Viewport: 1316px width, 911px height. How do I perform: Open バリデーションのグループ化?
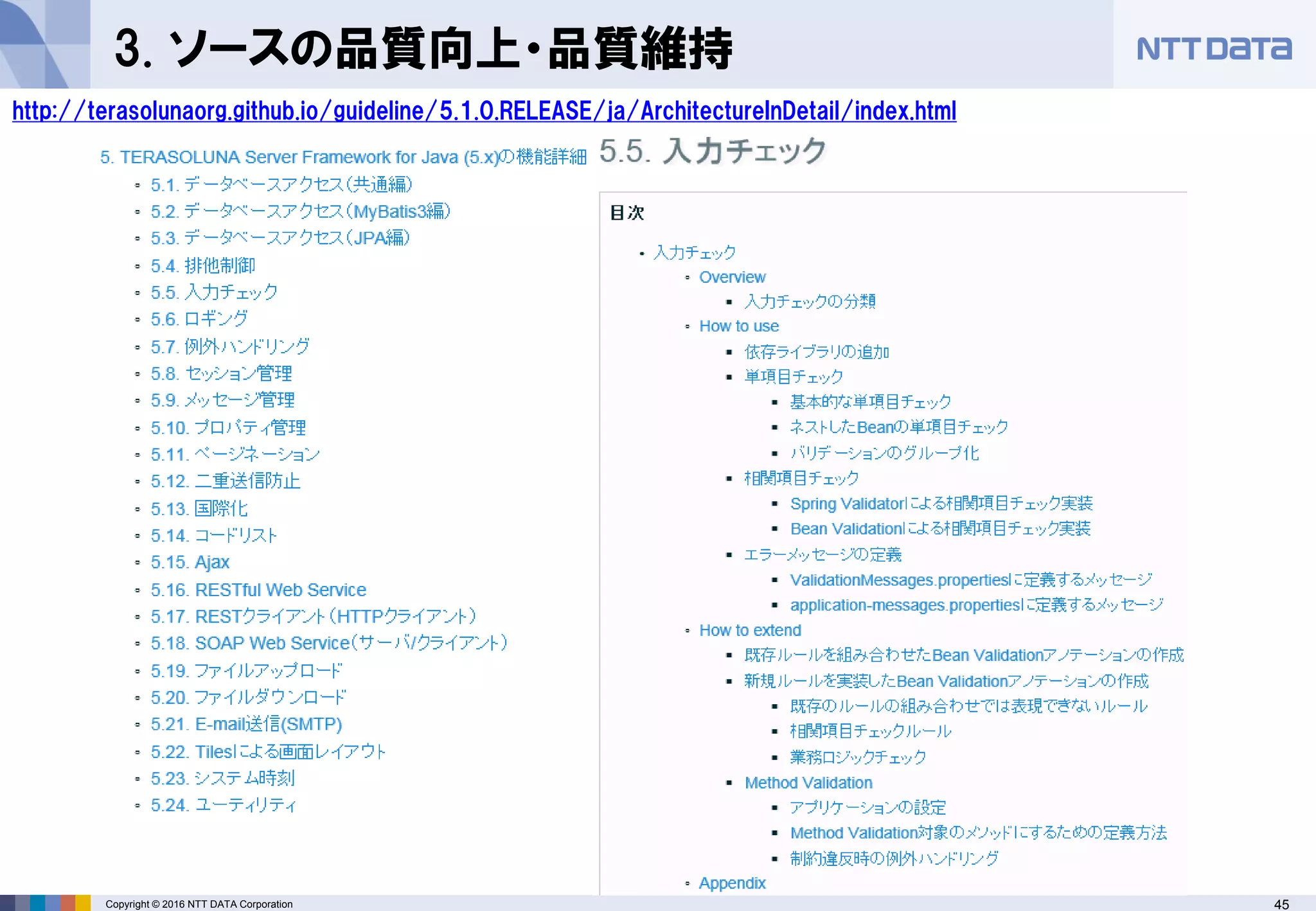coord(885,453)
